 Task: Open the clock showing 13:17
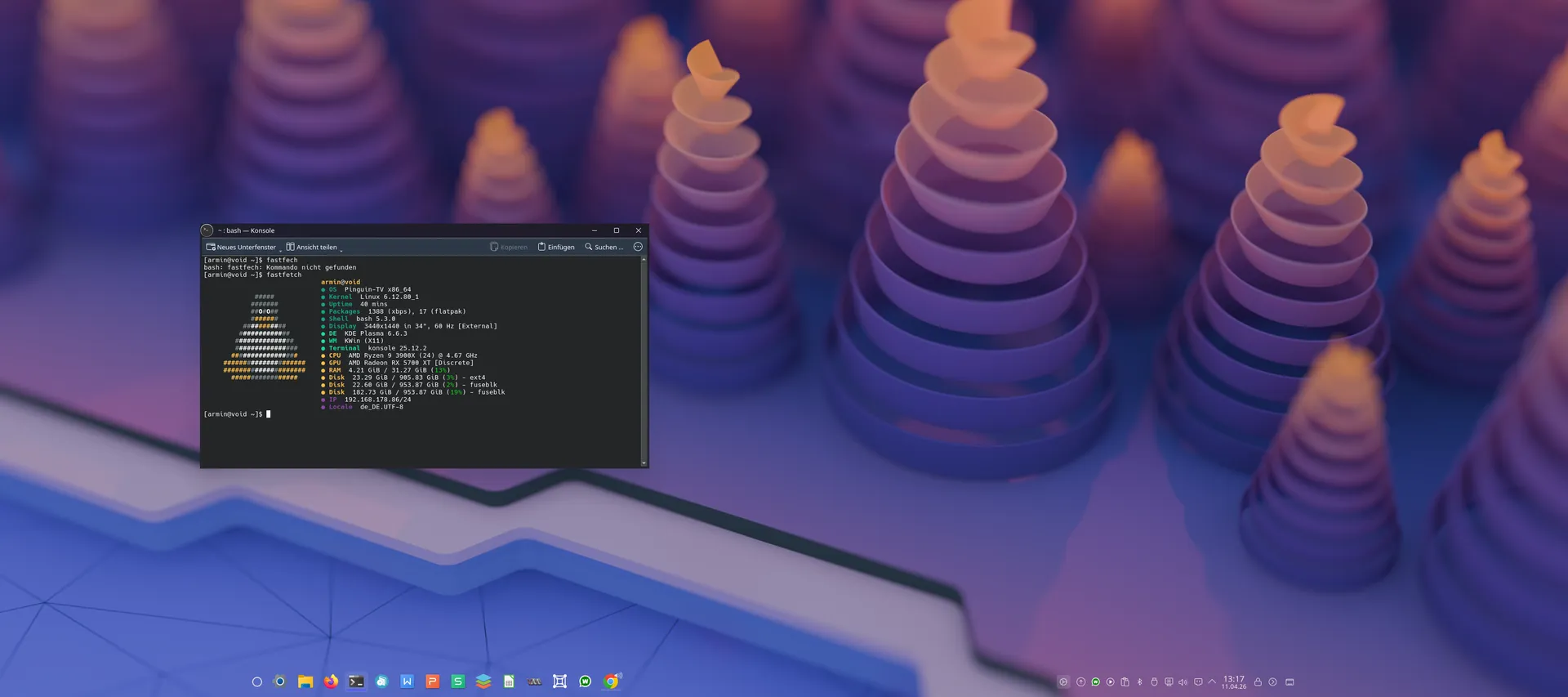pos(1234,682)
